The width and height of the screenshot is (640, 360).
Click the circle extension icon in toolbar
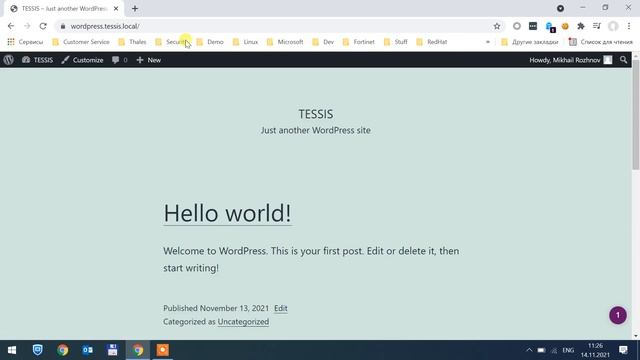(x=517, y=26)
